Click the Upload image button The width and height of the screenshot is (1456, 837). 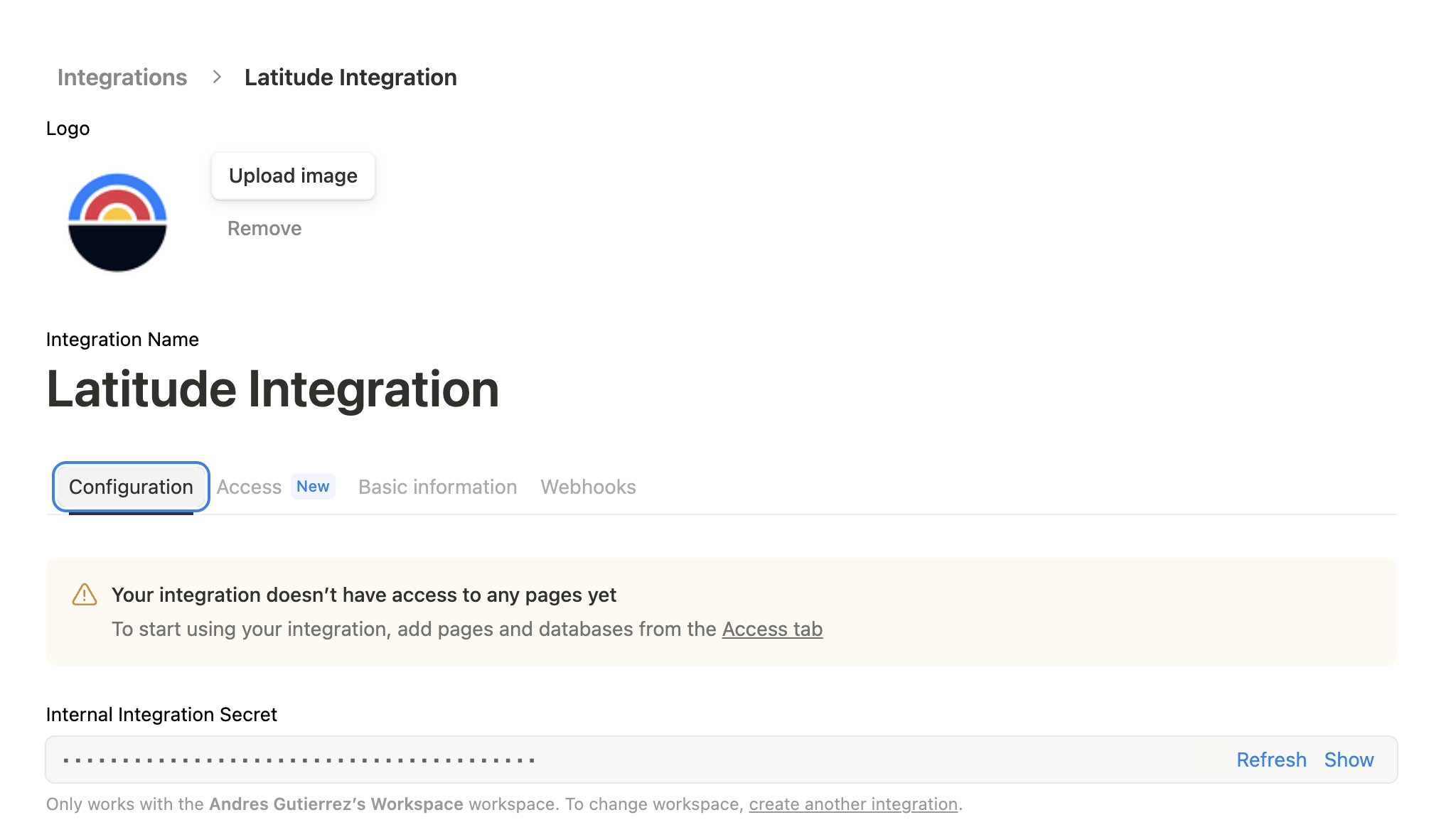point(292,175)
